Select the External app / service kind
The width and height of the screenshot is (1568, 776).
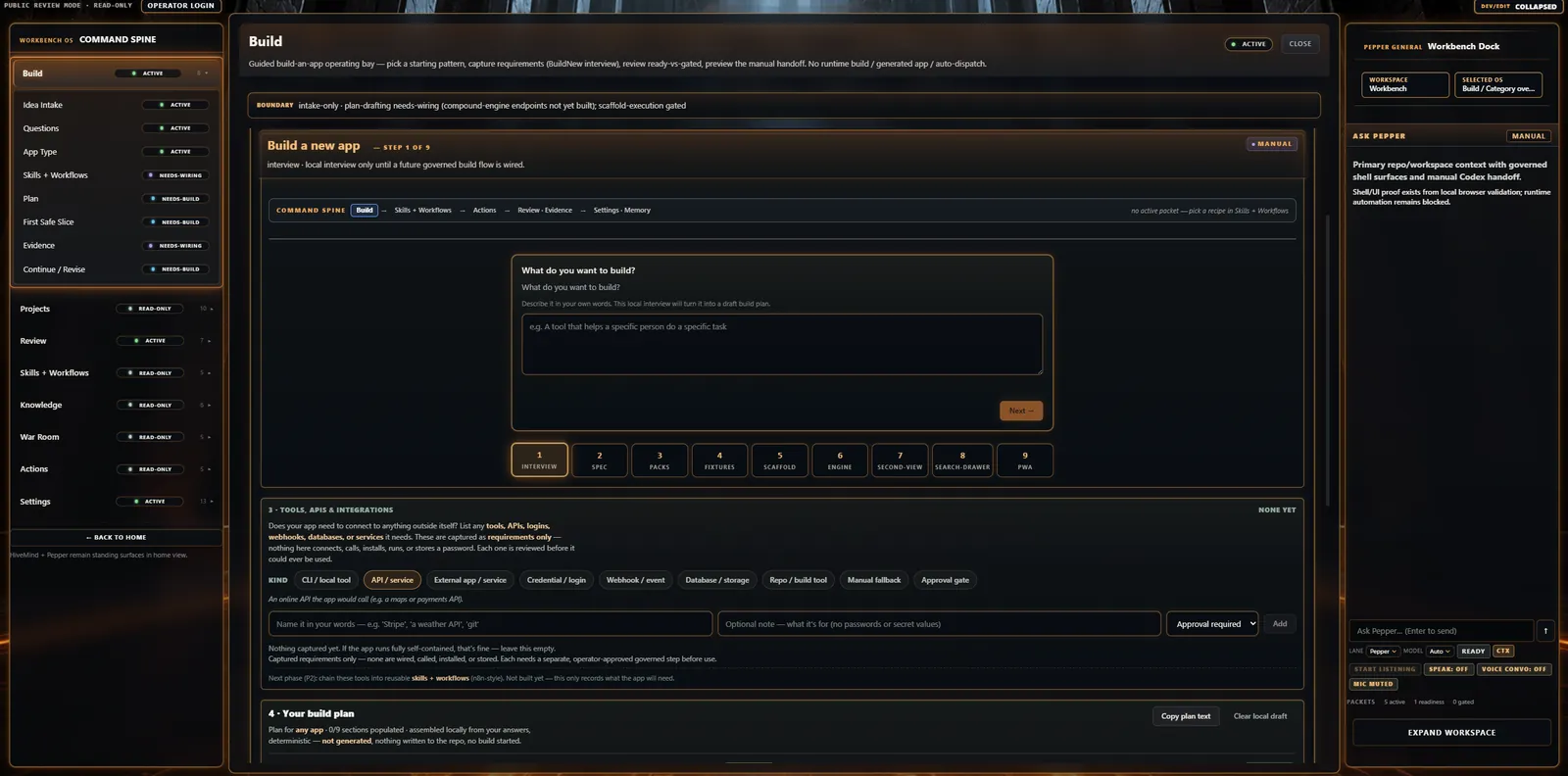(x=470, y=580)
